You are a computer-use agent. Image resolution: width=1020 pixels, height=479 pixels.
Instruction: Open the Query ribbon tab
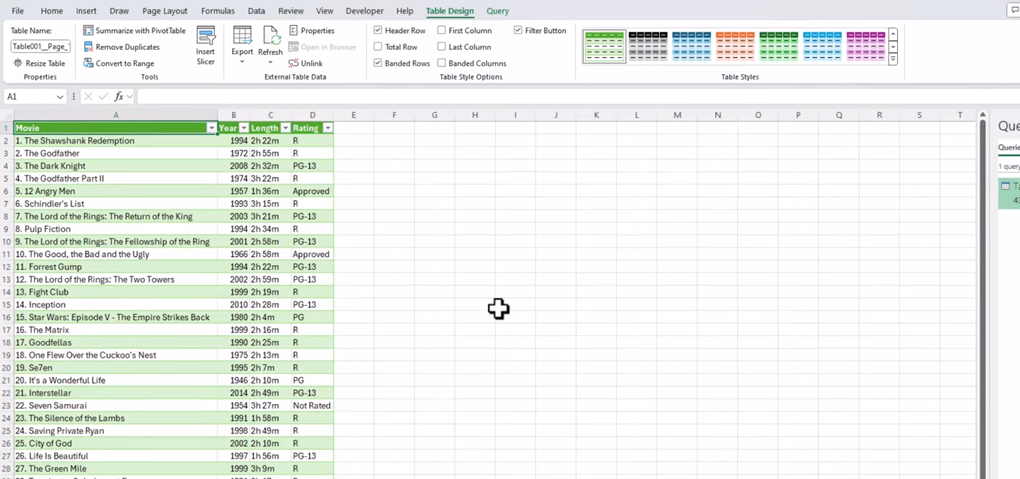tap(497, 11)
